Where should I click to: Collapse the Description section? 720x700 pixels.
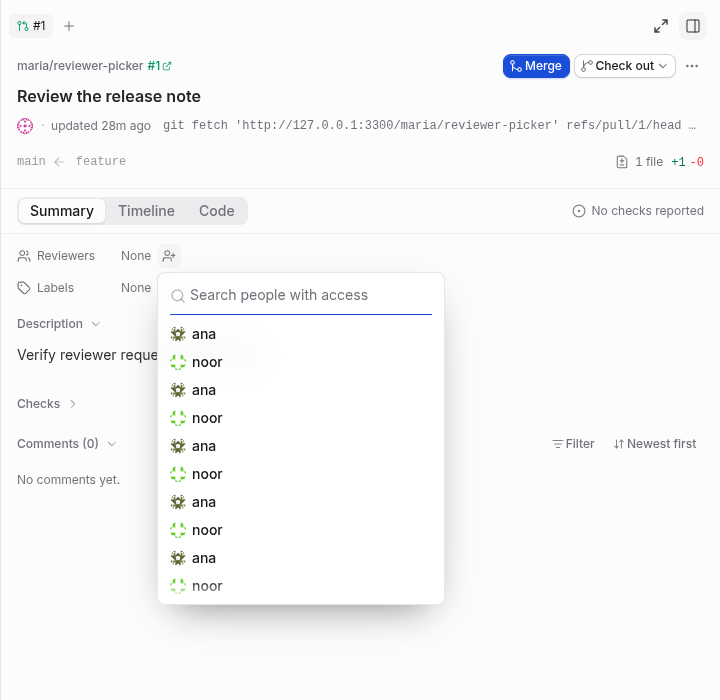click(58, 324)
